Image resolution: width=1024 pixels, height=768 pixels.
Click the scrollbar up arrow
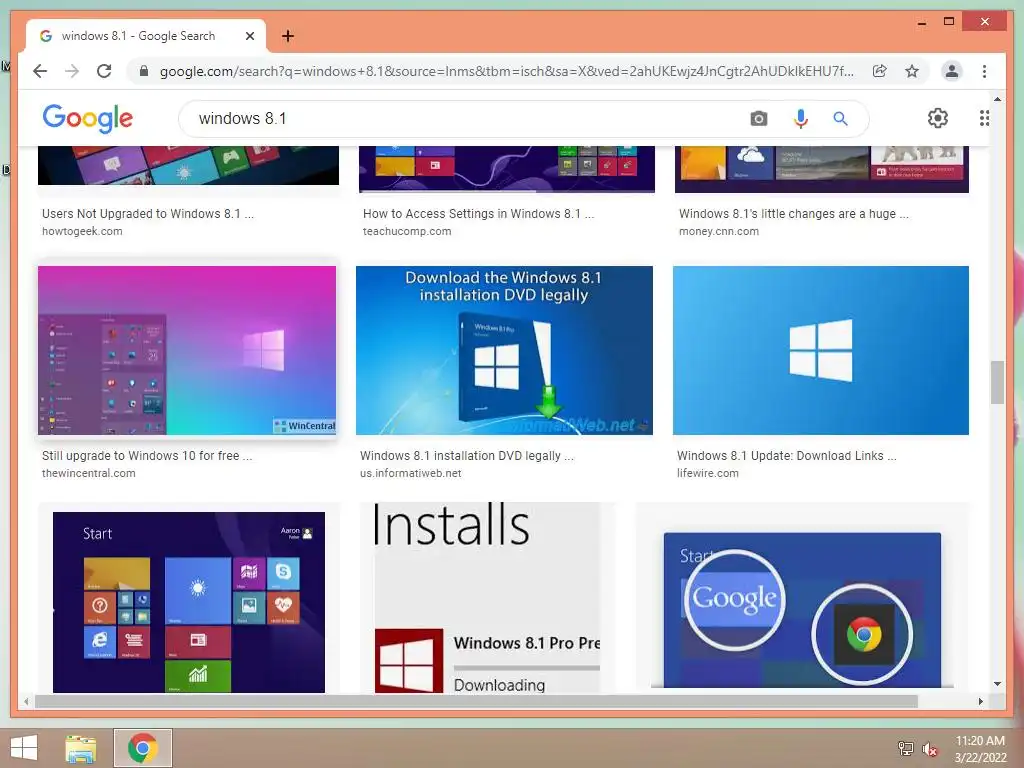997,99
